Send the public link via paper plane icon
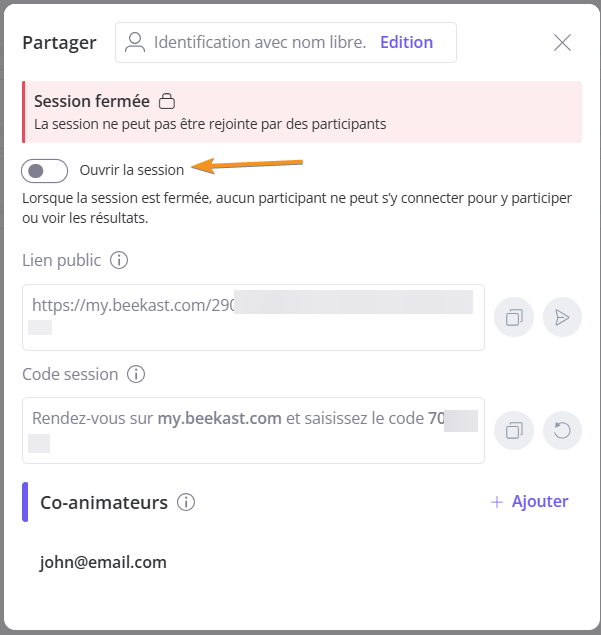Screen dimensions: 601x635 562,317
